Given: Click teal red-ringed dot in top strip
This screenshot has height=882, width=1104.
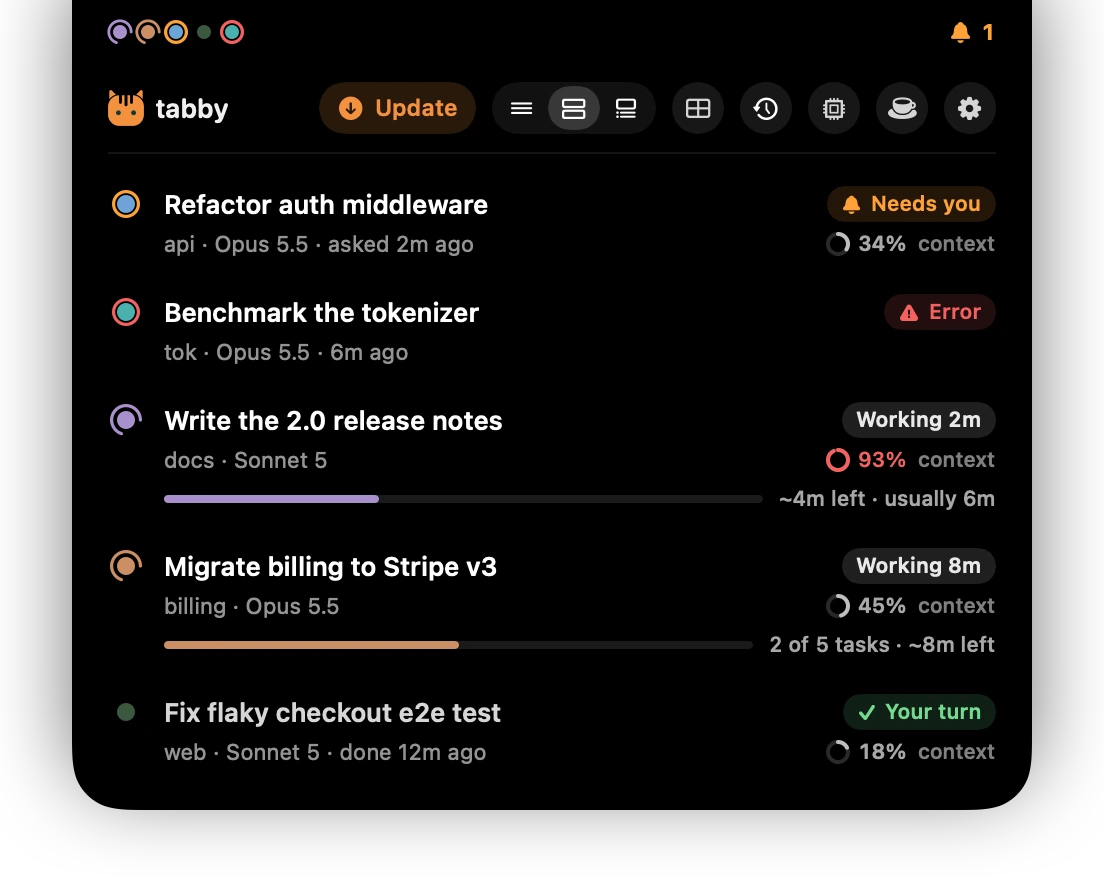Looking at the screenshot, I should pyautogui.click(x=232, y=32).
